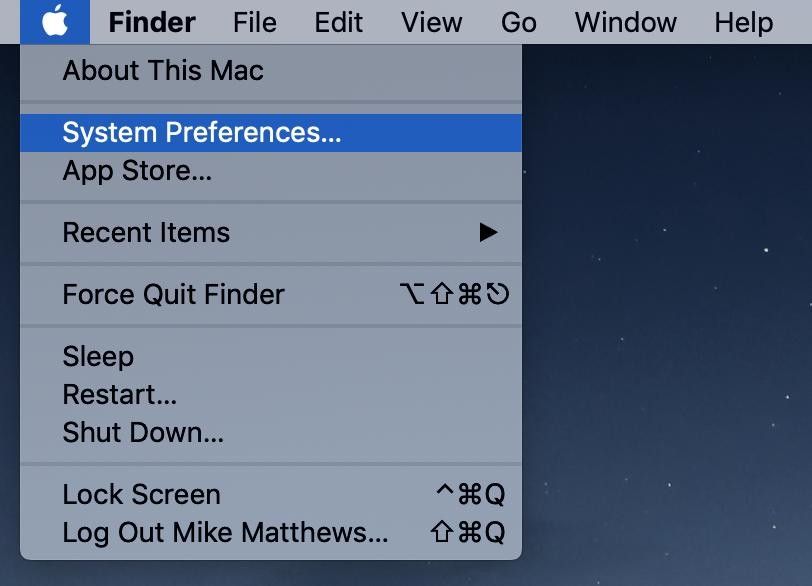812x586 pixels.
Task: Click the Recent Items submenu arrow
Action: (x=488, y=233)
